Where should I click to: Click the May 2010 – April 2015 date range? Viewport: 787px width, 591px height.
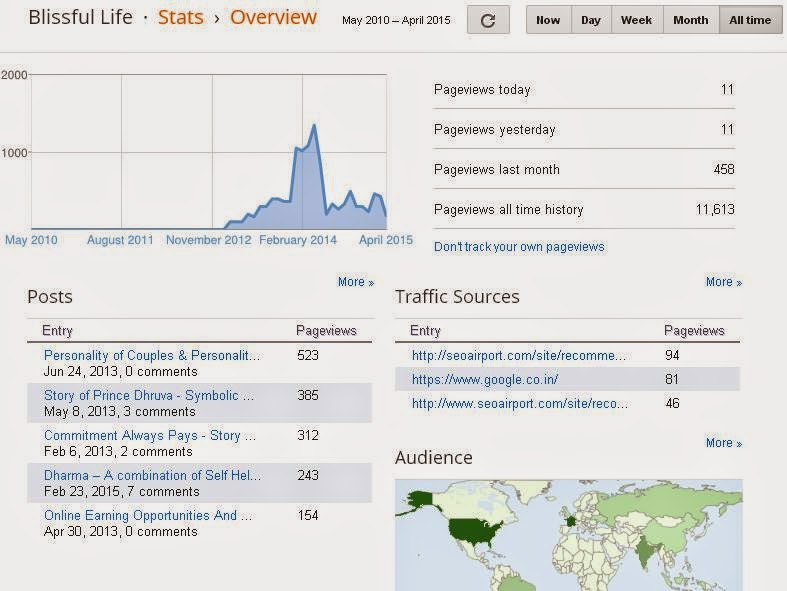click(x=396, y=21)
